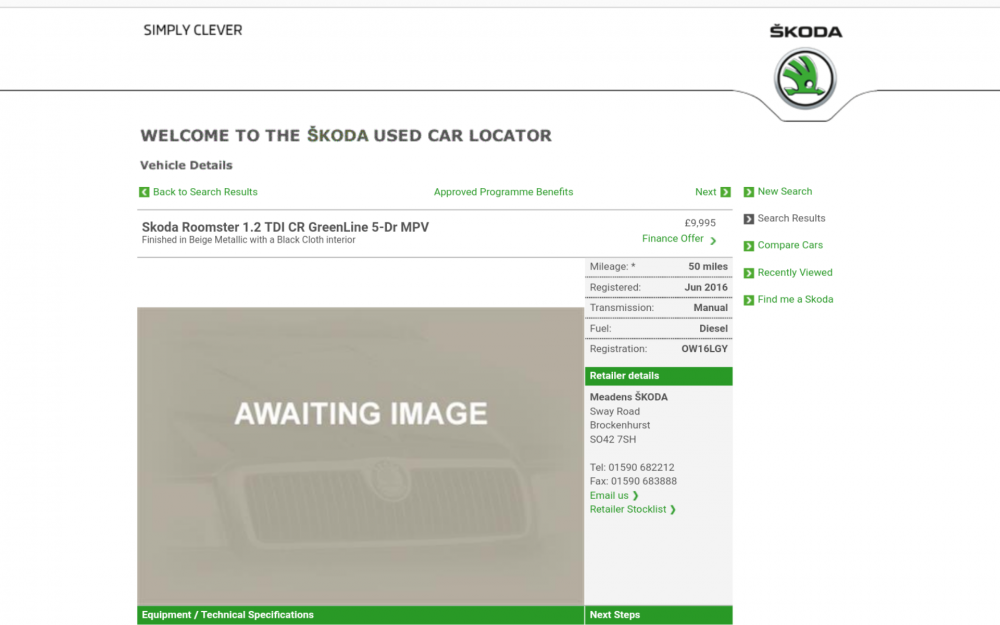Click the 50 miles mileage value

[x=707, y=267]
